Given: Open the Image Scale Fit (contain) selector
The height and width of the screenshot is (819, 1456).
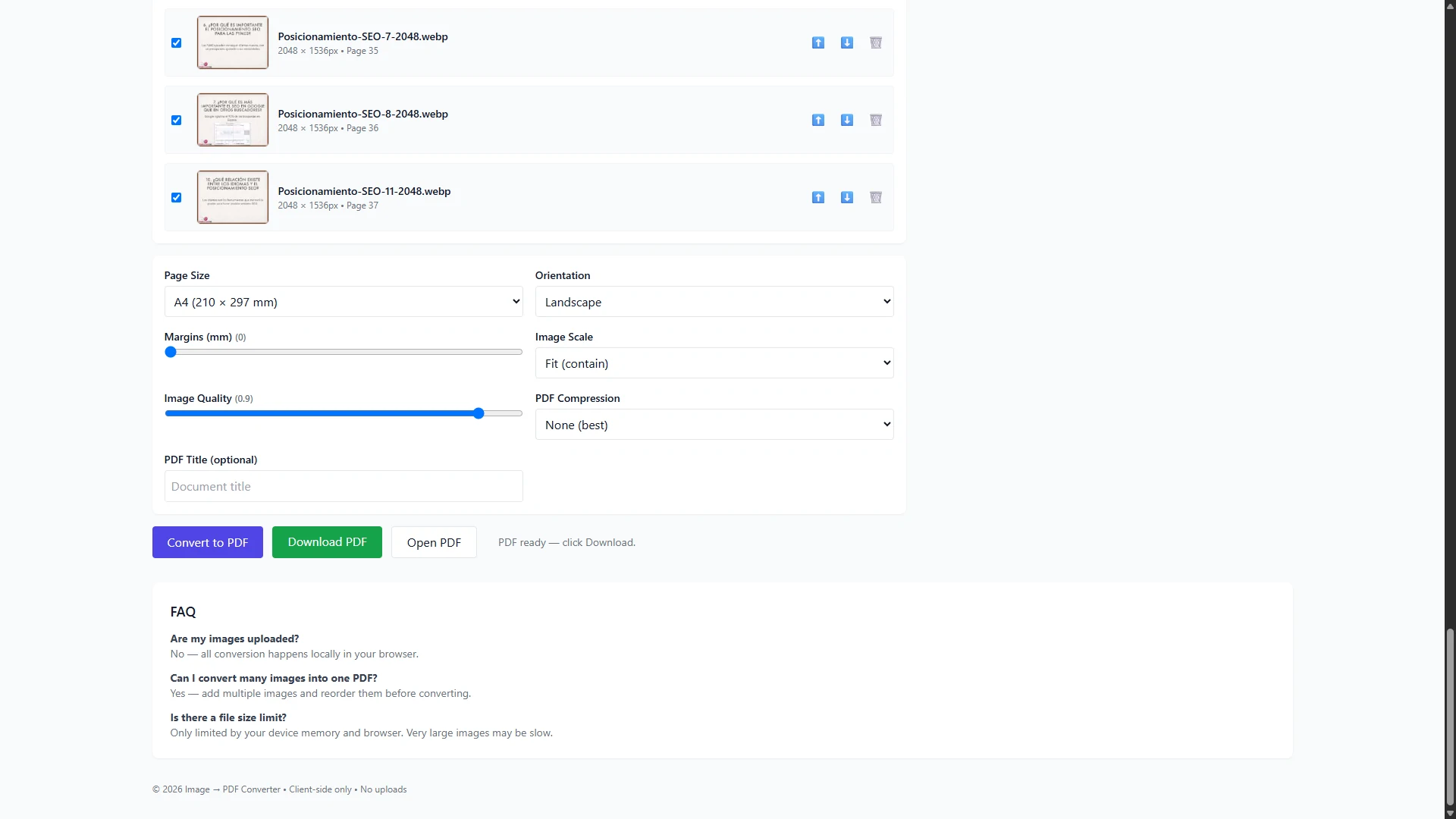Looking at the screenshot, I should 714,363.
